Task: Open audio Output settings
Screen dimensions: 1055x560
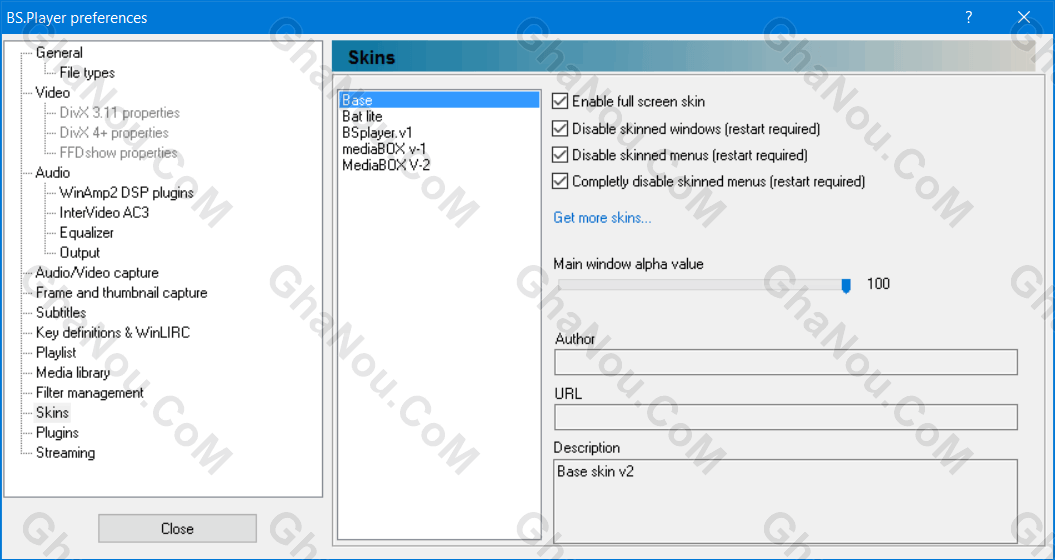Action: click(x=79, y=252)
